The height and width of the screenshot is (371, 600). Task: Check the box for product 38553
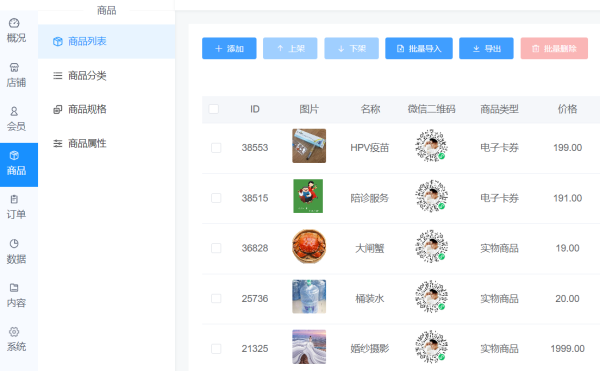coord(216,148)
